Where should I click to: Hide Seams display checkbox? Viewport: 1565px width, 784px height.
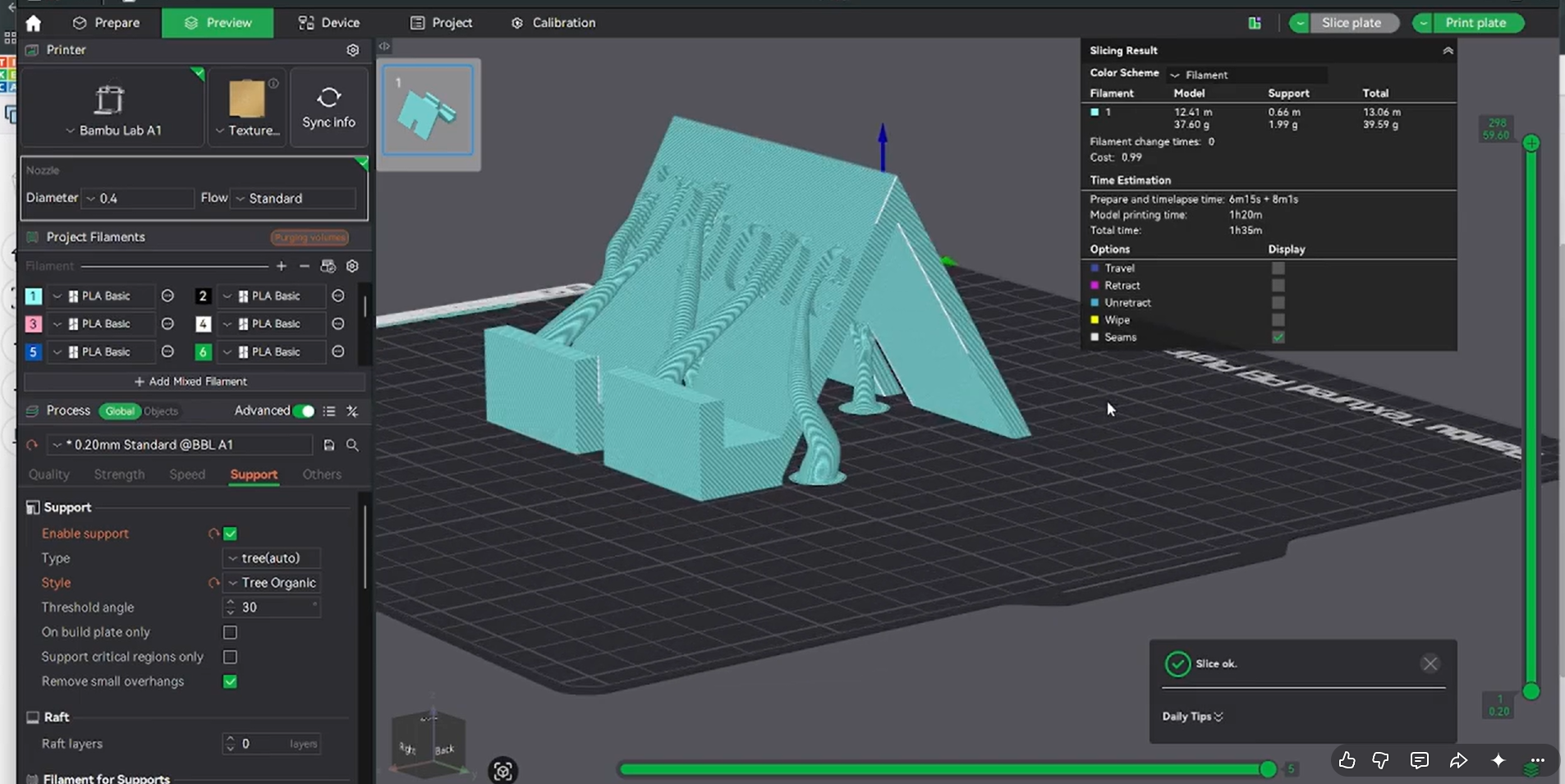click(x=1278, y=337)
